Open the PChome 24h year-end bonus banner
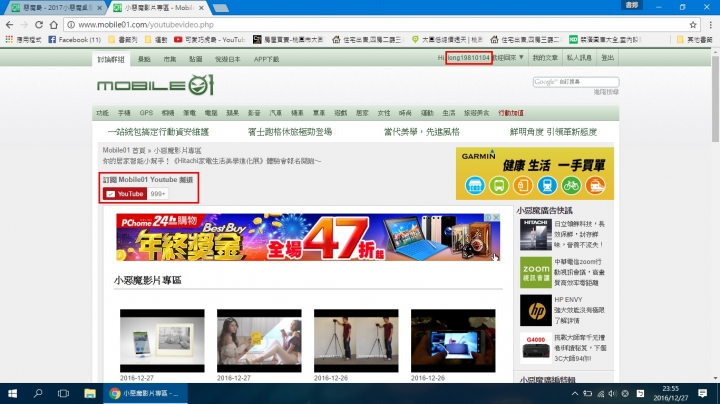 point(308,237)
